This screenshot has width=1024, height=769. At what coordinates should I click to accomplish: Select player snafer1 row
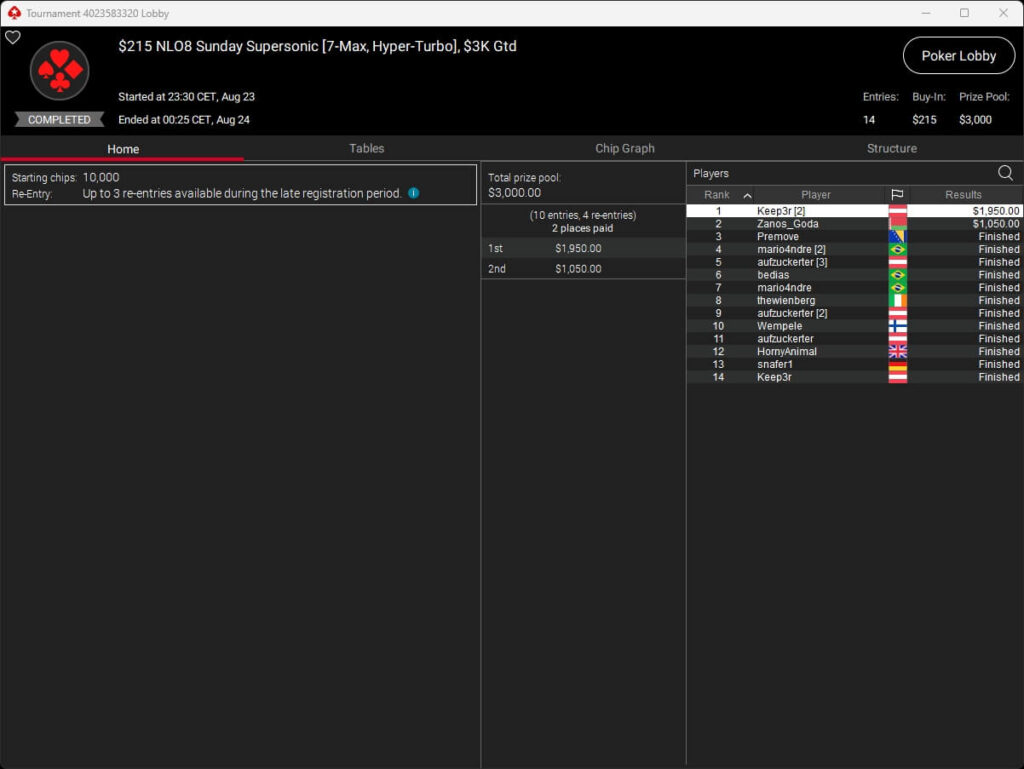pos(854,364)
